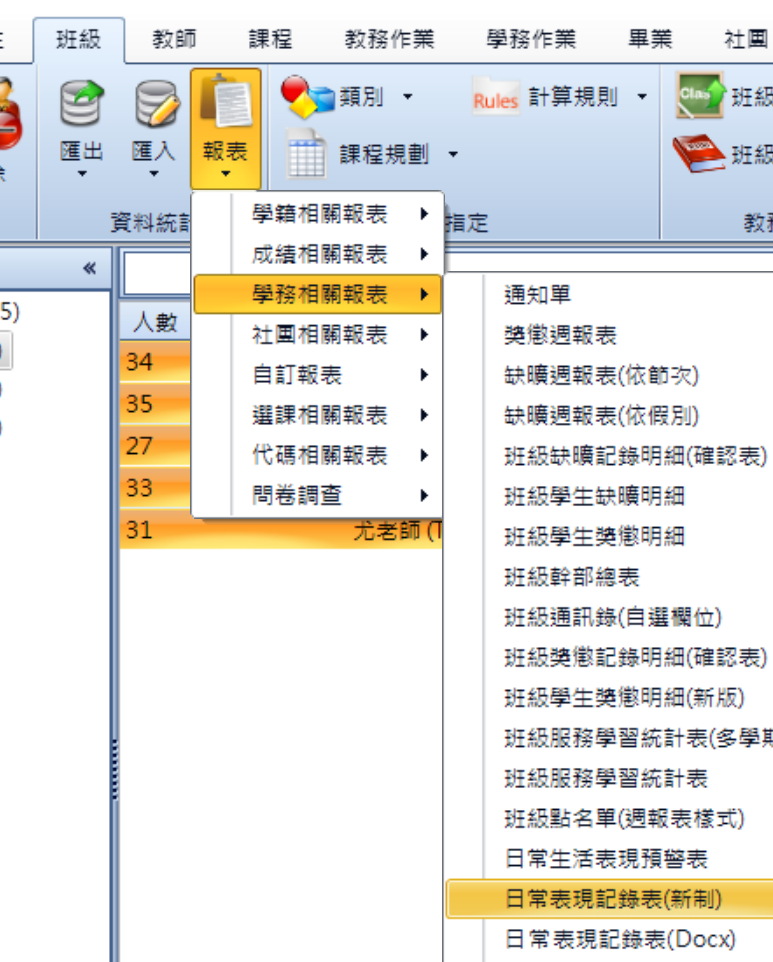Image resolution: width=773 pixels, height=962 pixels.
Task: Click the vertical dotted splitter handle
Action: click(115, 769)
